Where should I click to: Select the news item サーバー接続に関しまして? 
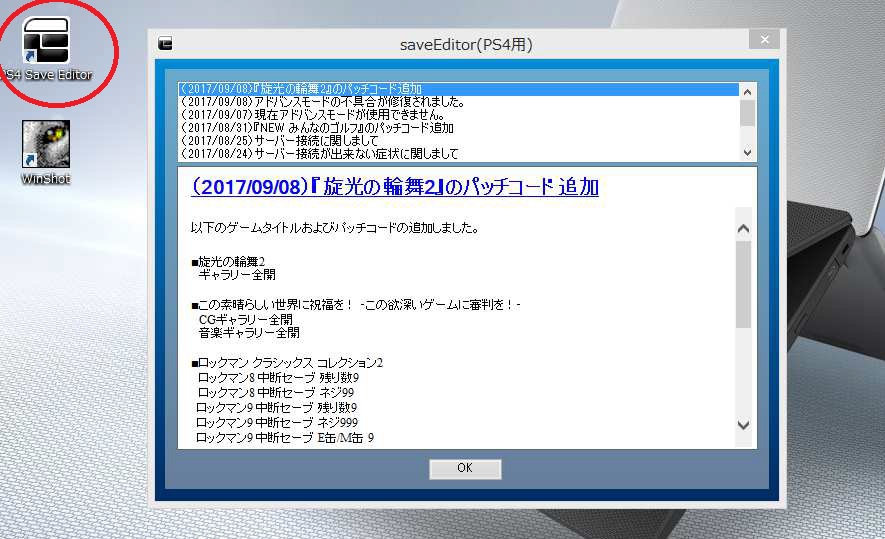click(x=458, y=141)
